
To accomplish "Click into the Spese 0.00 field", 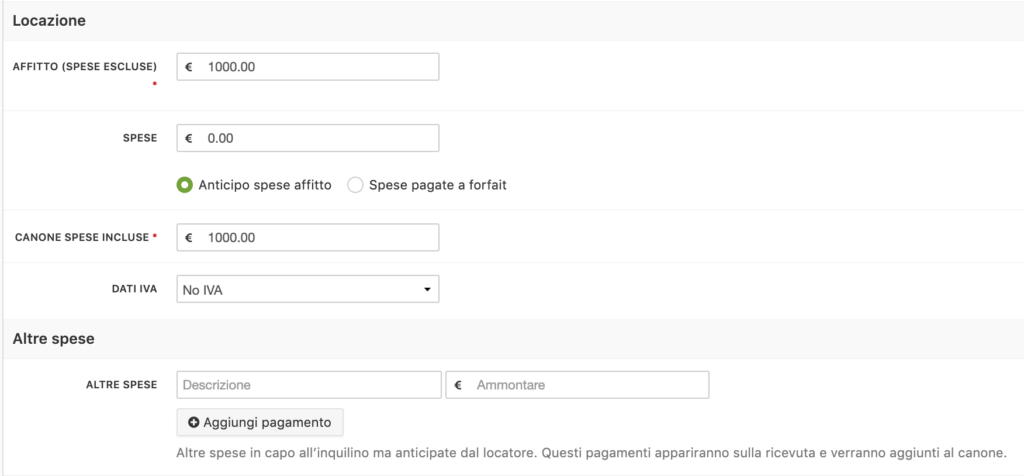I will 308,138.
